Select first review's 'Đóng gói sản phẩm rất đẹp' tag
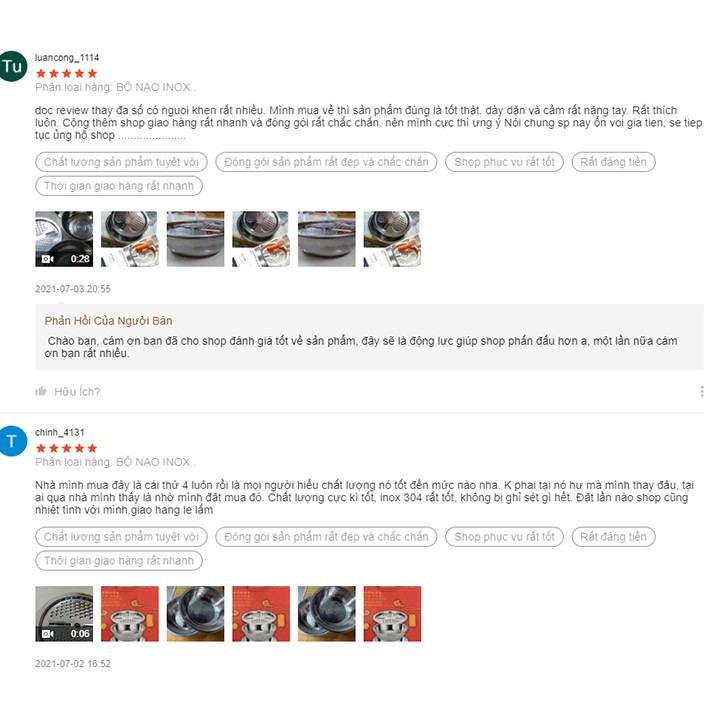 (x=326, y=162)
